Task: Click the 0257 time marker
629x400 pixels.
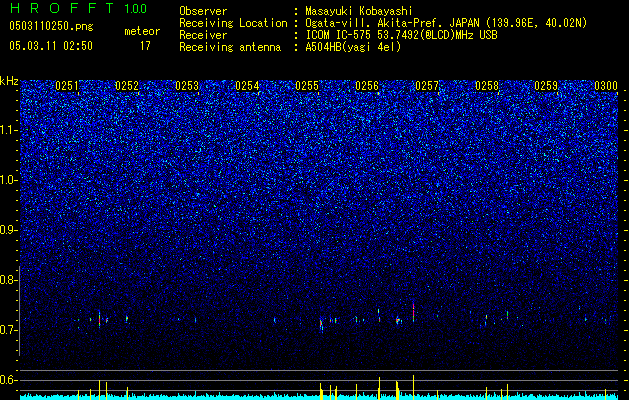Action: tap(427, 86)
